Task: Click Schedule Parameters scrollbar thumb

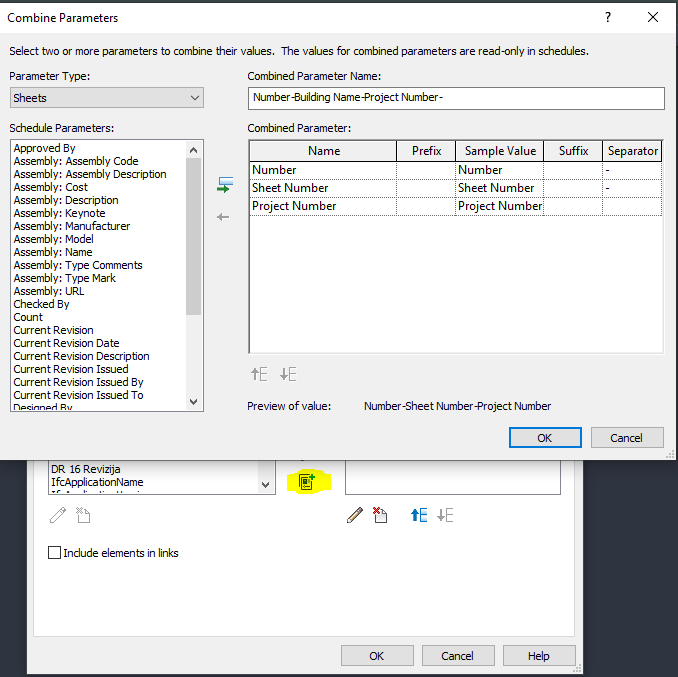Action: pyautogui.click(x=193, y=236)
